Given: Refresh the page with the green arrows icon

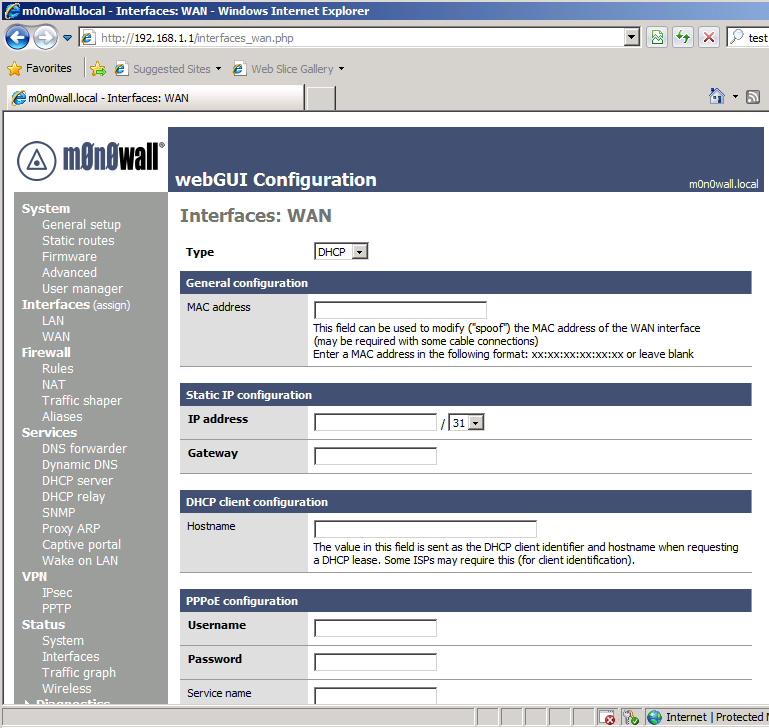Looking at the screenshot, I should tap(683, 38).
